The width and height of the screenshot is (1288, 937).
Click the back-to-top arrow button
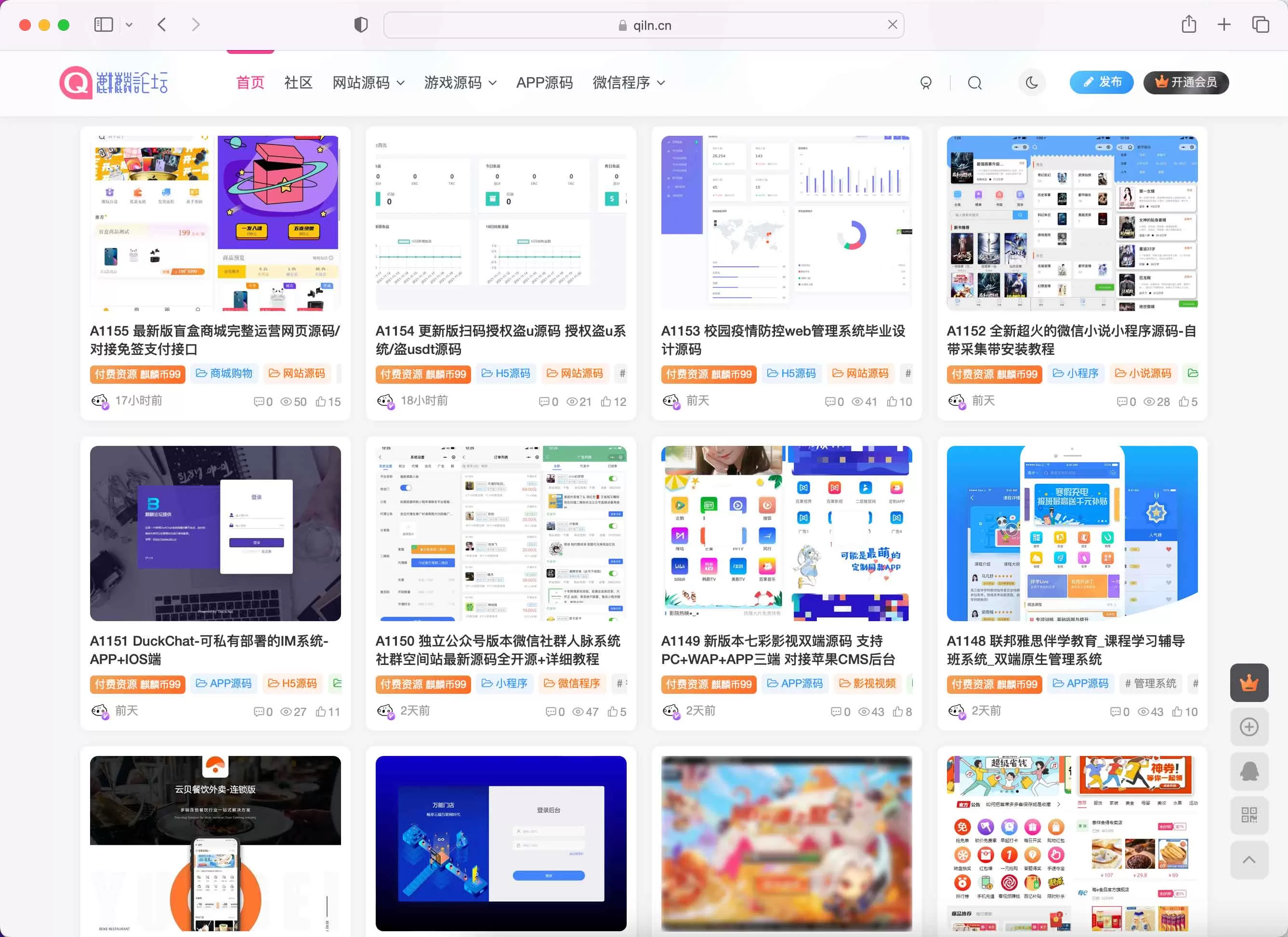coord(1249,860)
